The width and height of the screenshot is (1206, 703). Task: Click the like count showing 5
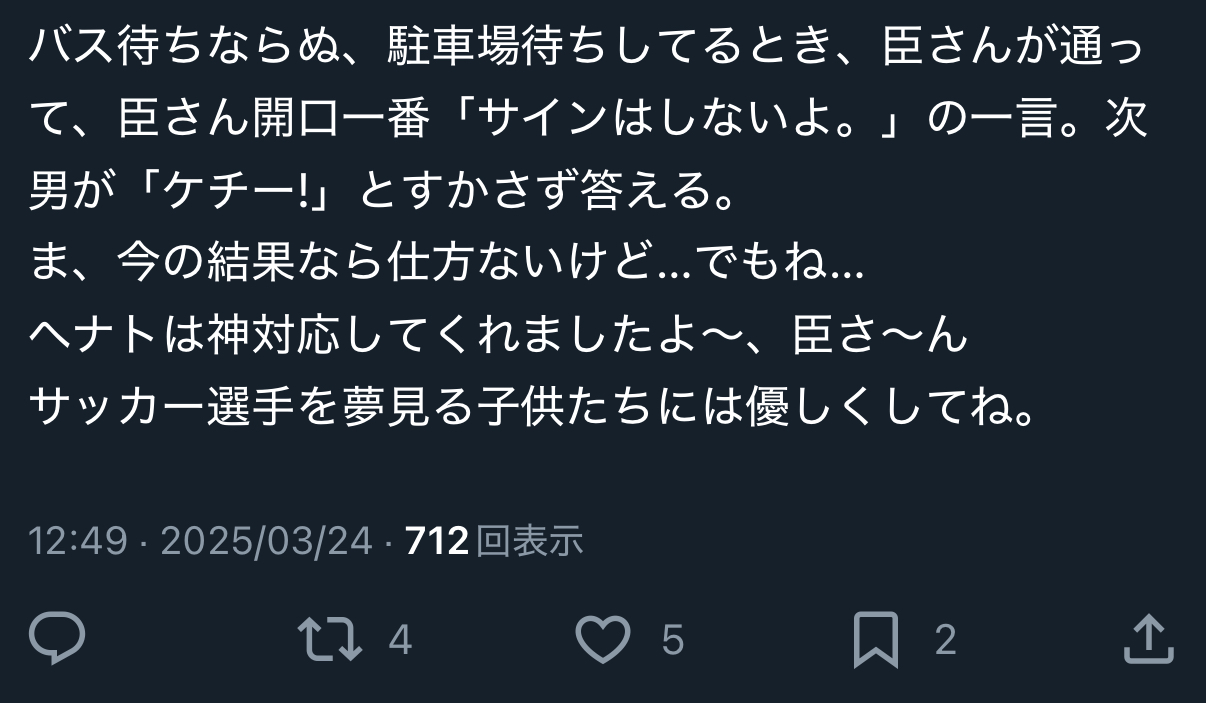pyautogui.click(x=673, y=640)
